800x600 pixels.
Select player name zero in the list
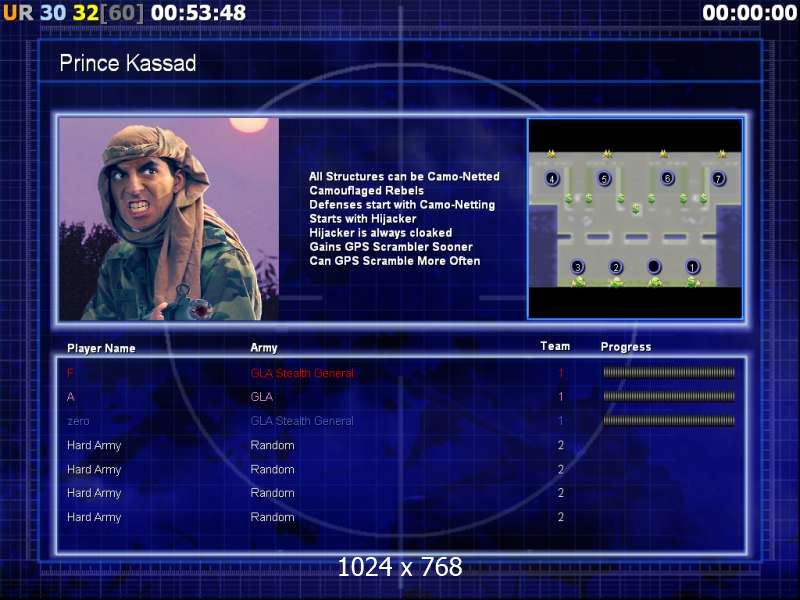pos(78,421)
